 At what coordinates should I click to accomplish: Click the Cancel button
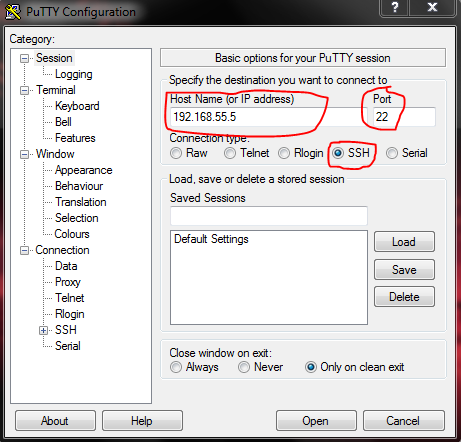pyautogui.click(x=404, y=421)
